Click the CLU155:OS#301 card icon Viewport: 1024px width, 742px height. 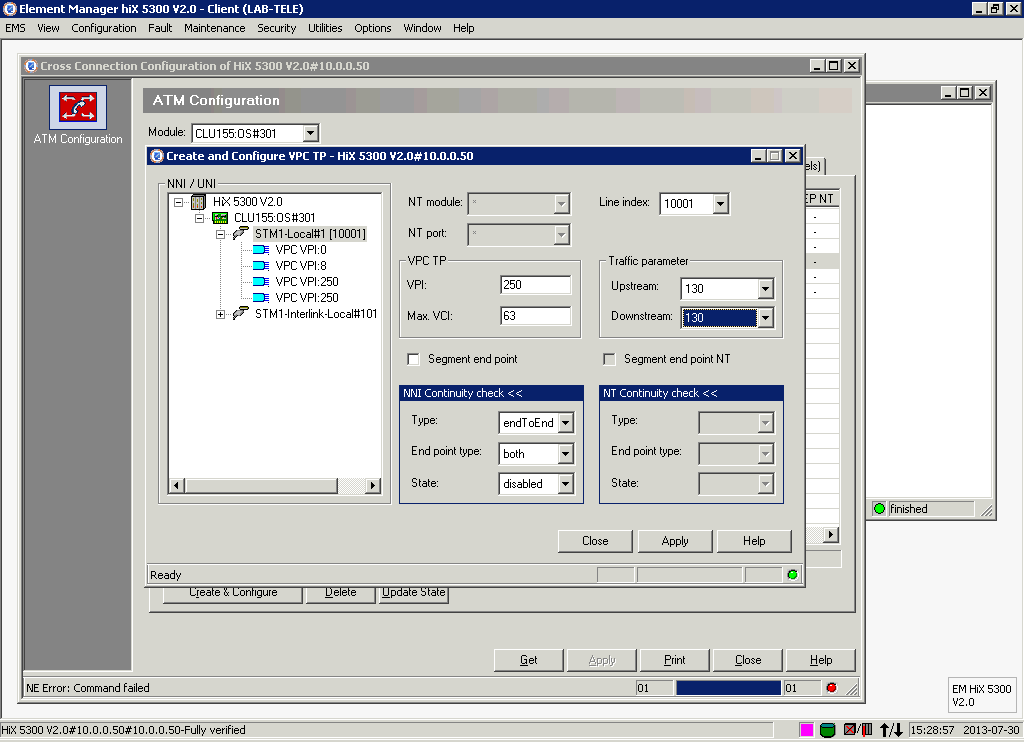pyautogui.click(x=220, y=218)
